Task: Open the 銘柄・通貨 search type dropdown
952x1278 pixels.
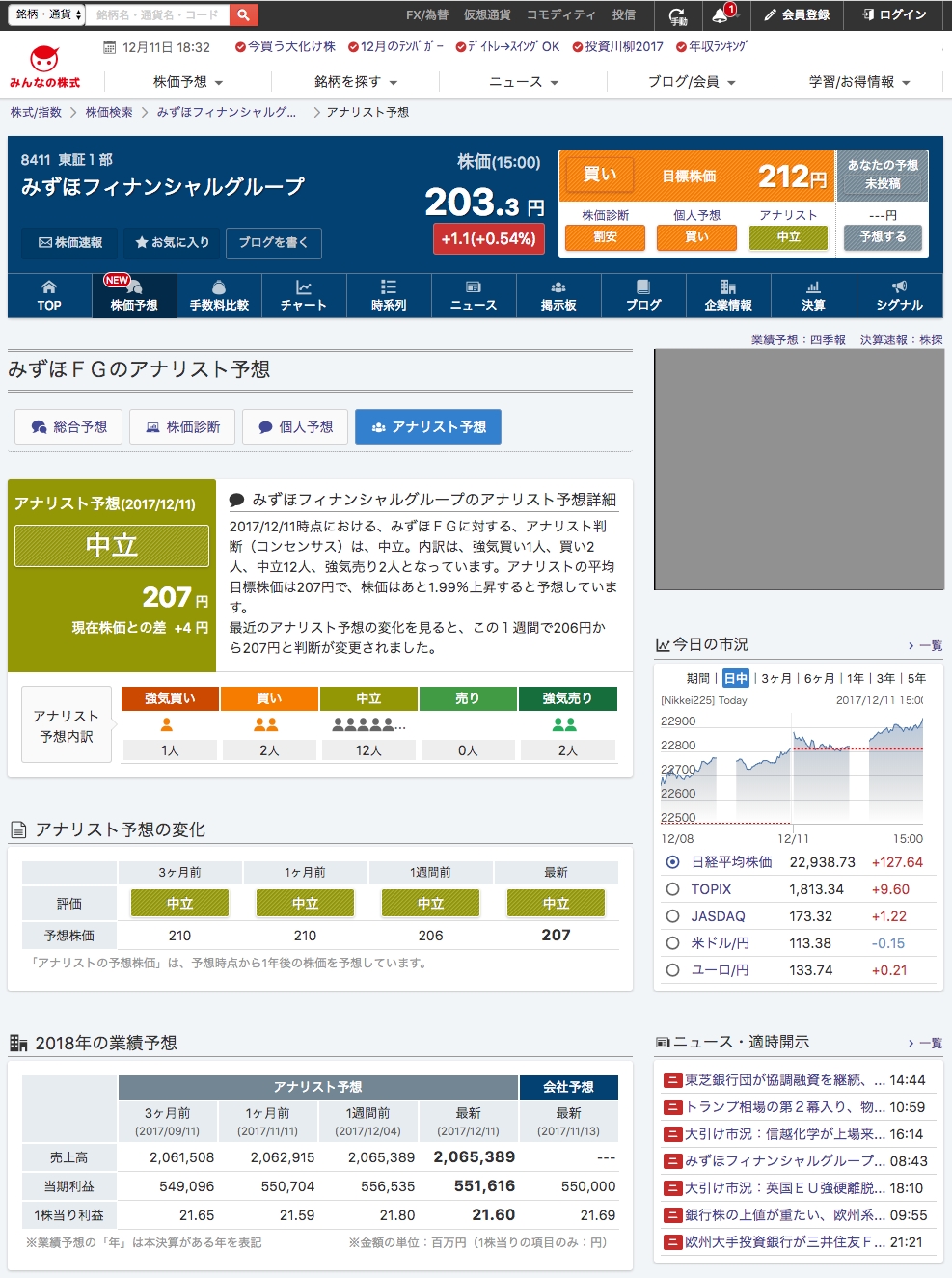Action: (48, 14)
